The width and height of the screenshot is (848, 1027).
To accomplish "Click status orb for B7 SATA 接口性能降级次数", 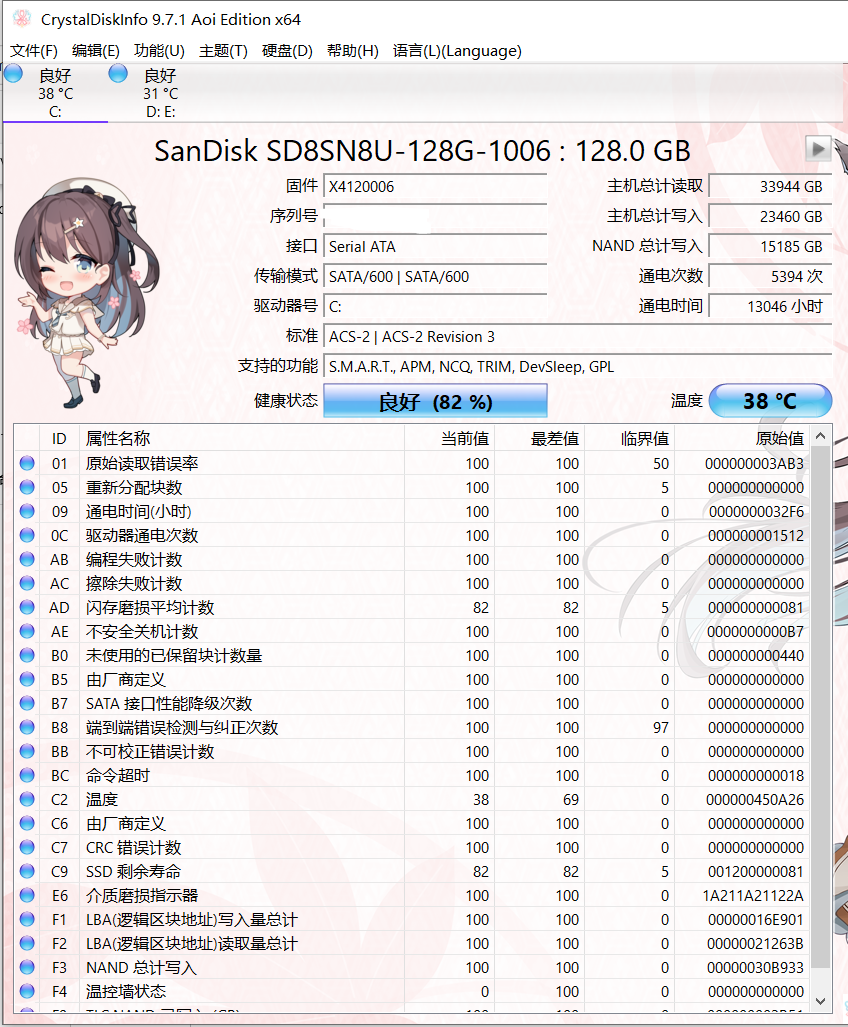I will (27, 703).
